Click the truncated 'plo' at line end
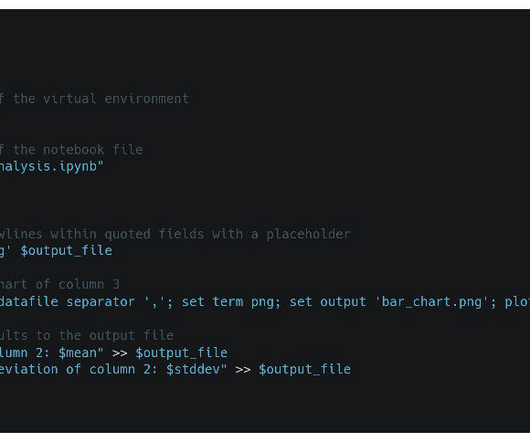The height and width of the screenshot is (442, 530). click(517, 301)
